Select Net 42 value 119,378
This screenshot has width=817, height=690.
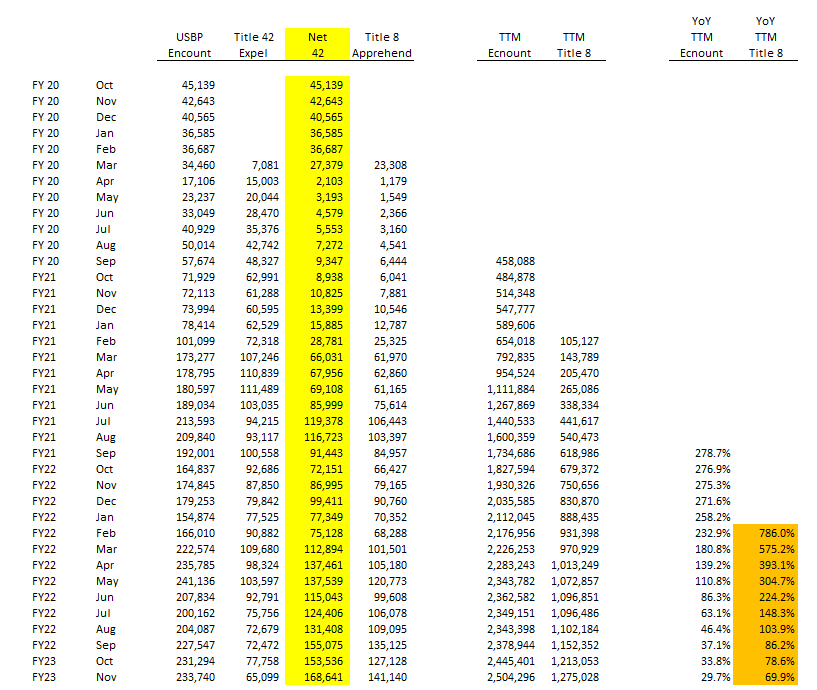click(324, 421)
